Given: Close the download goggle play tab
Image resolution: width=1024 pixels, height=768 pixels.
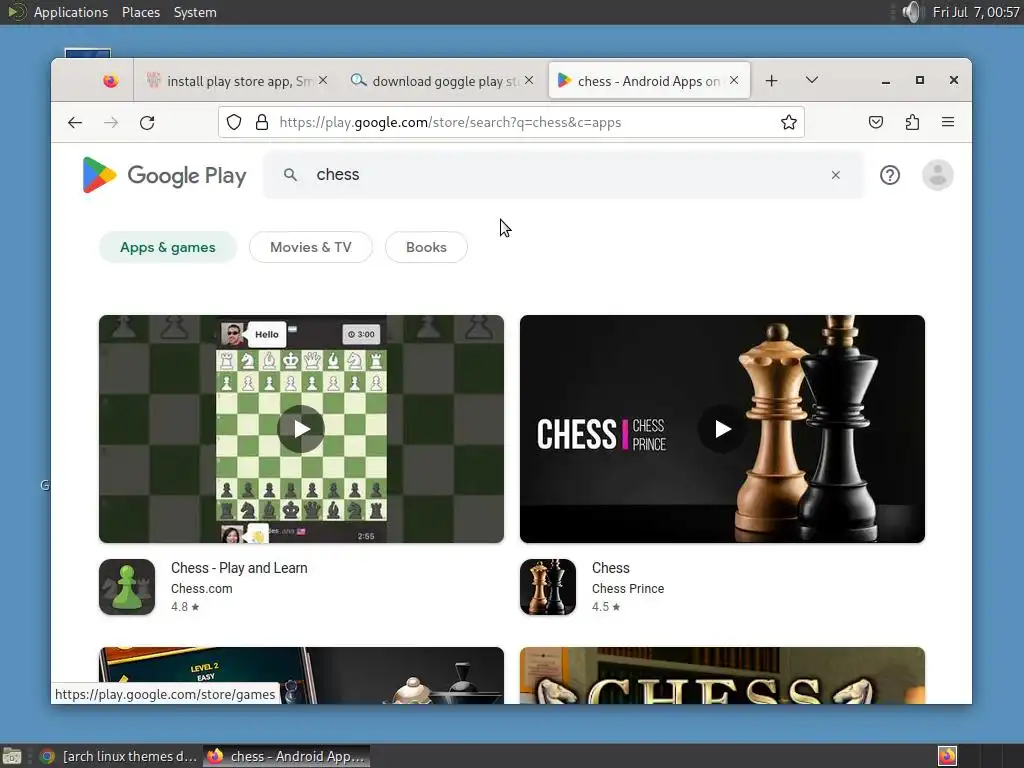Looking at the screenshot, I should pos(529,80).
